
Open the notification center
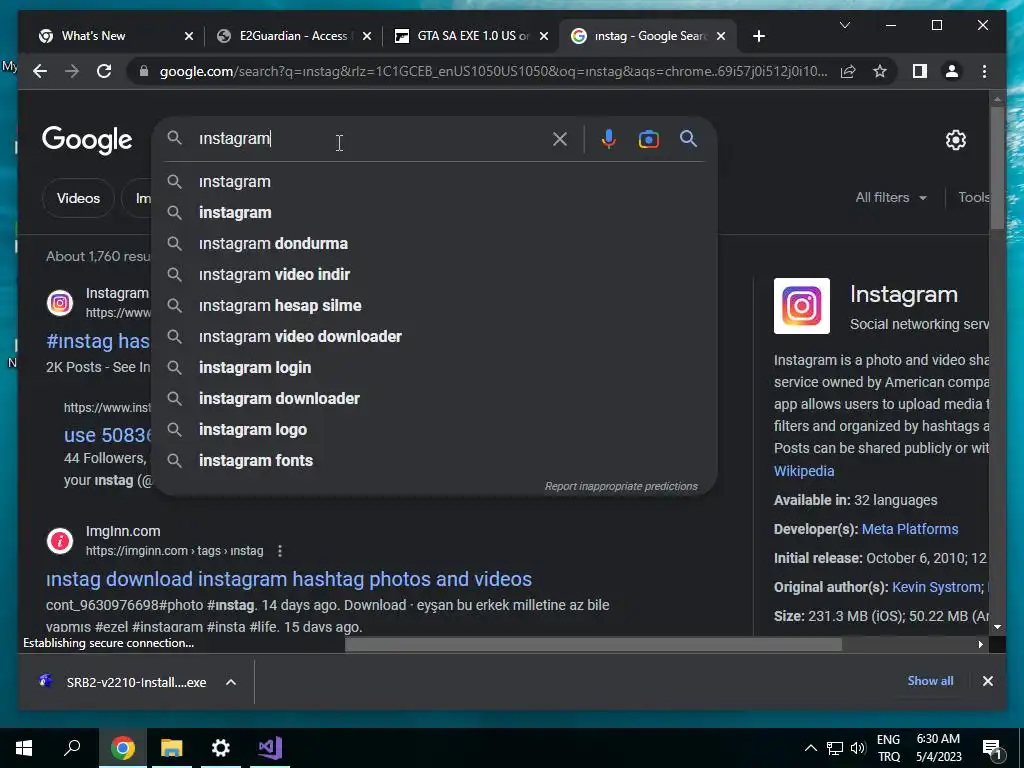[992, 748]
